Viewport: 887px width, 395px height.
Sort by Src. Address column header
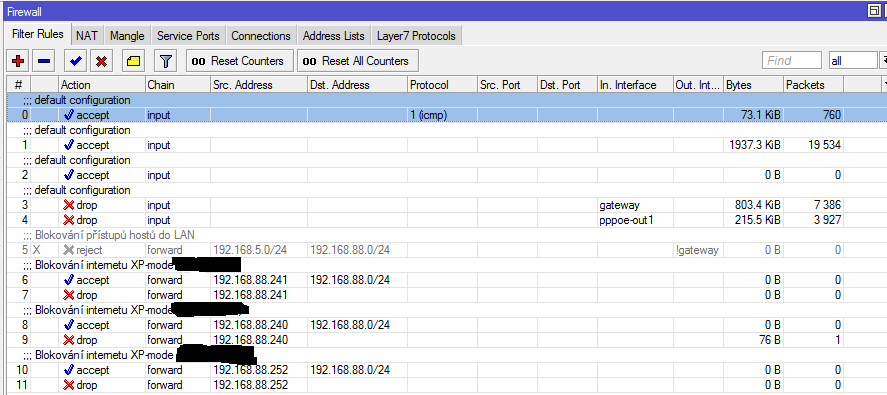click(259, 85)
